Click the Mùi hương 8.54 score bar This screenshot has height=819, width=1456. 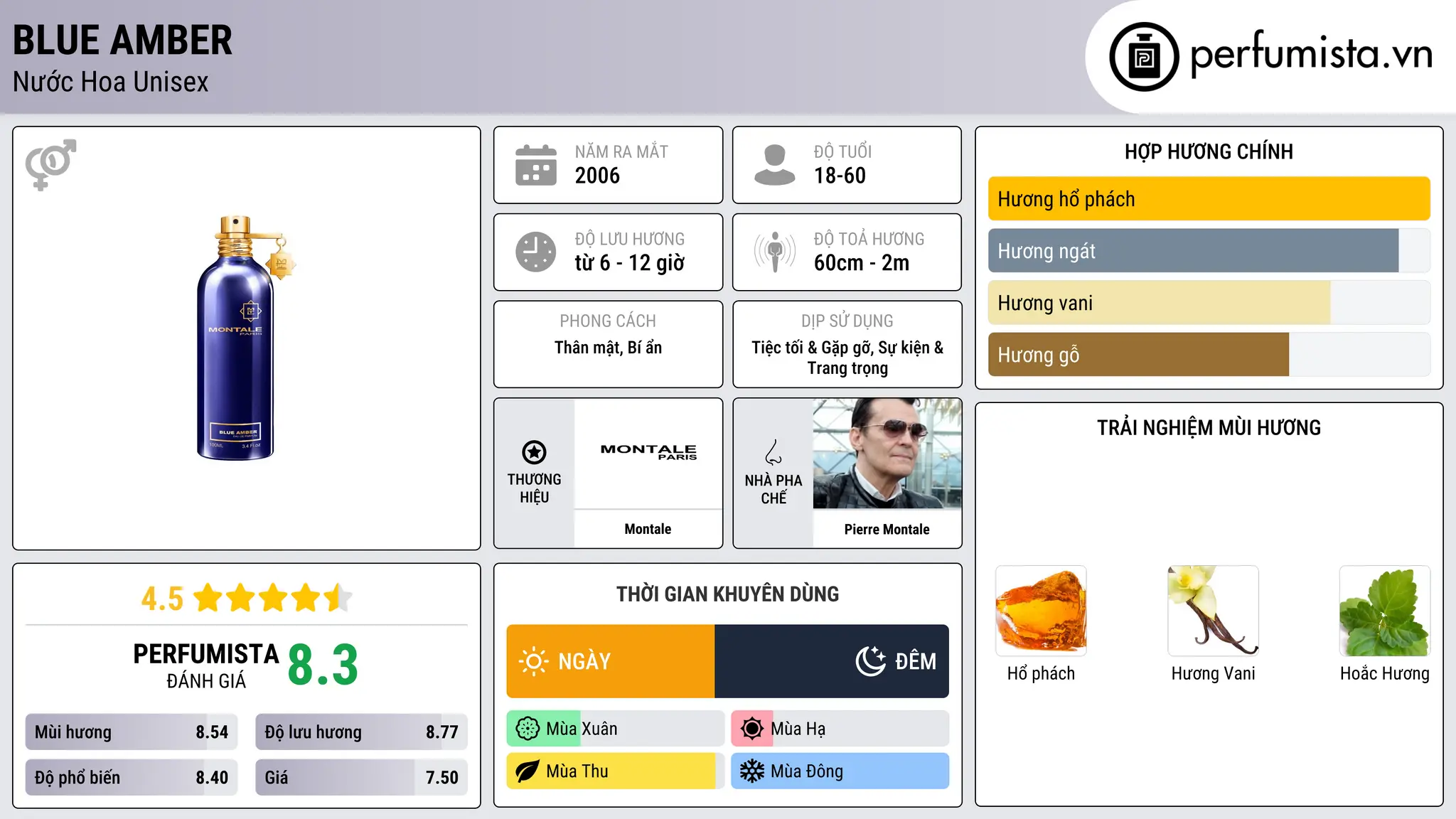132,732
